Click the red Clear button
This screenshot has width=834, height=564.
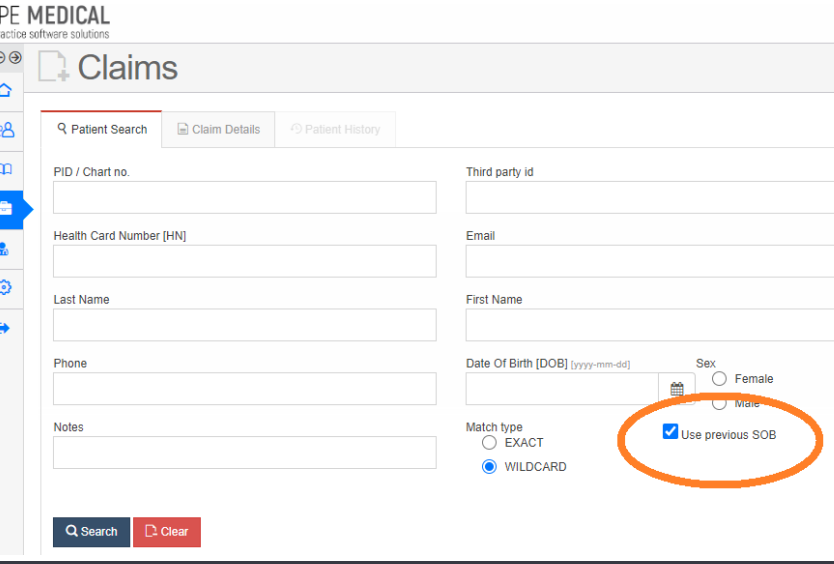[167, 532]
